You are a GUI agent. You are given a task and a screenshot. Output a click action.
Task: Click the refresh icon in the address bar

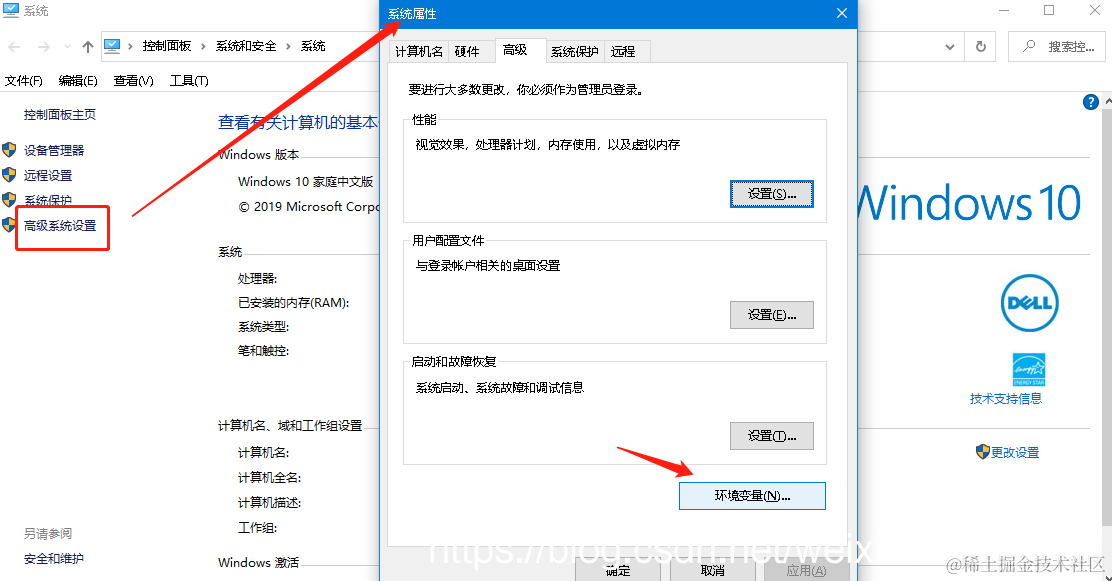click(x=981, y=46)
